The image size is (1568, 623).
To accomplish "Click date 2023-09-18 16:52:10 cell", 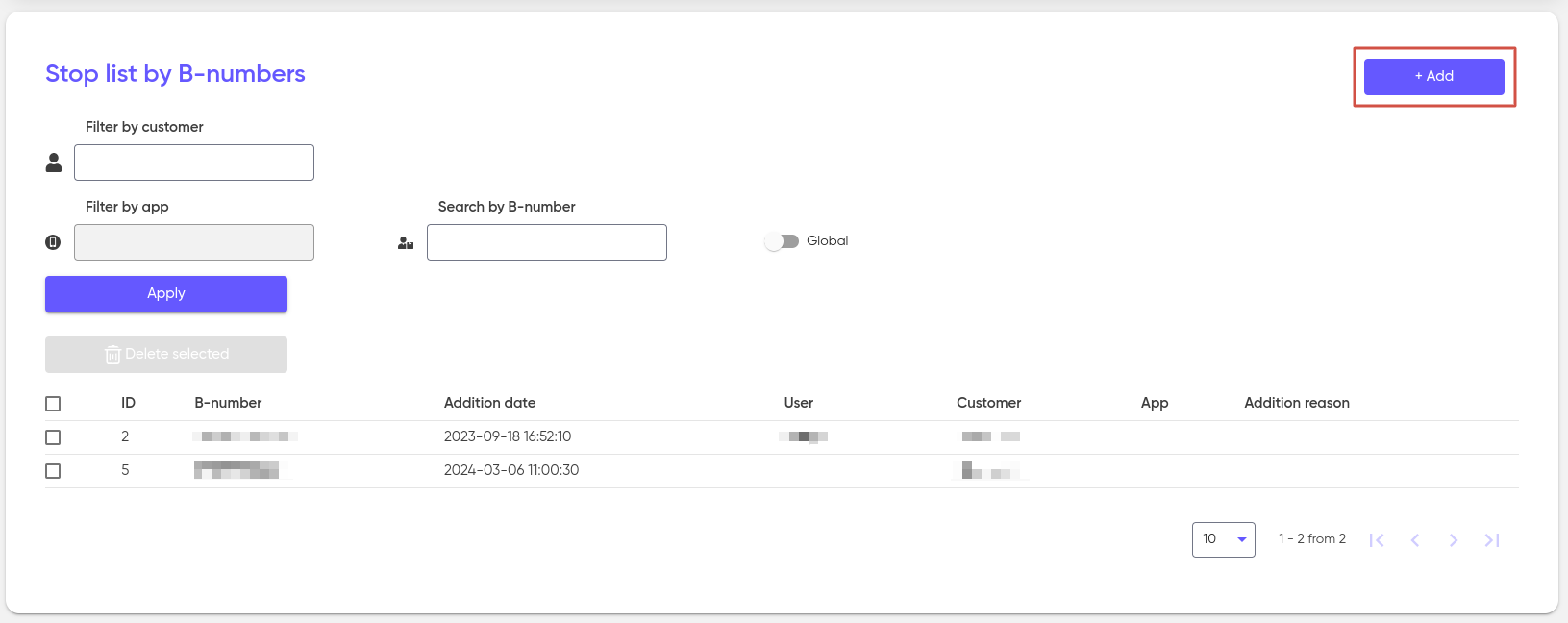I will coord(508,436).
